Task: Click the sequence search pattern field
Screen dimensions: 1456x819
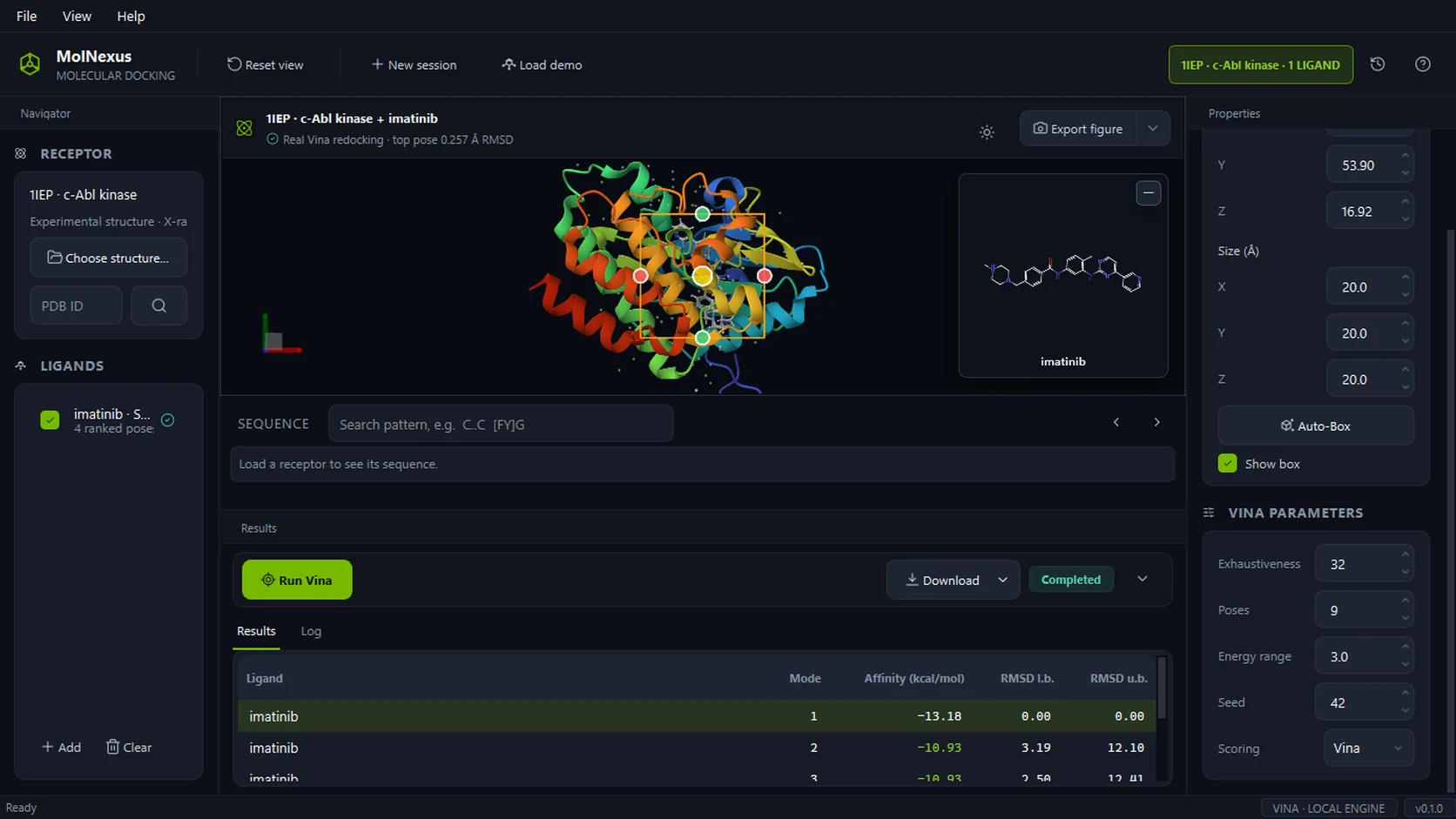Action: coord(501,424)
